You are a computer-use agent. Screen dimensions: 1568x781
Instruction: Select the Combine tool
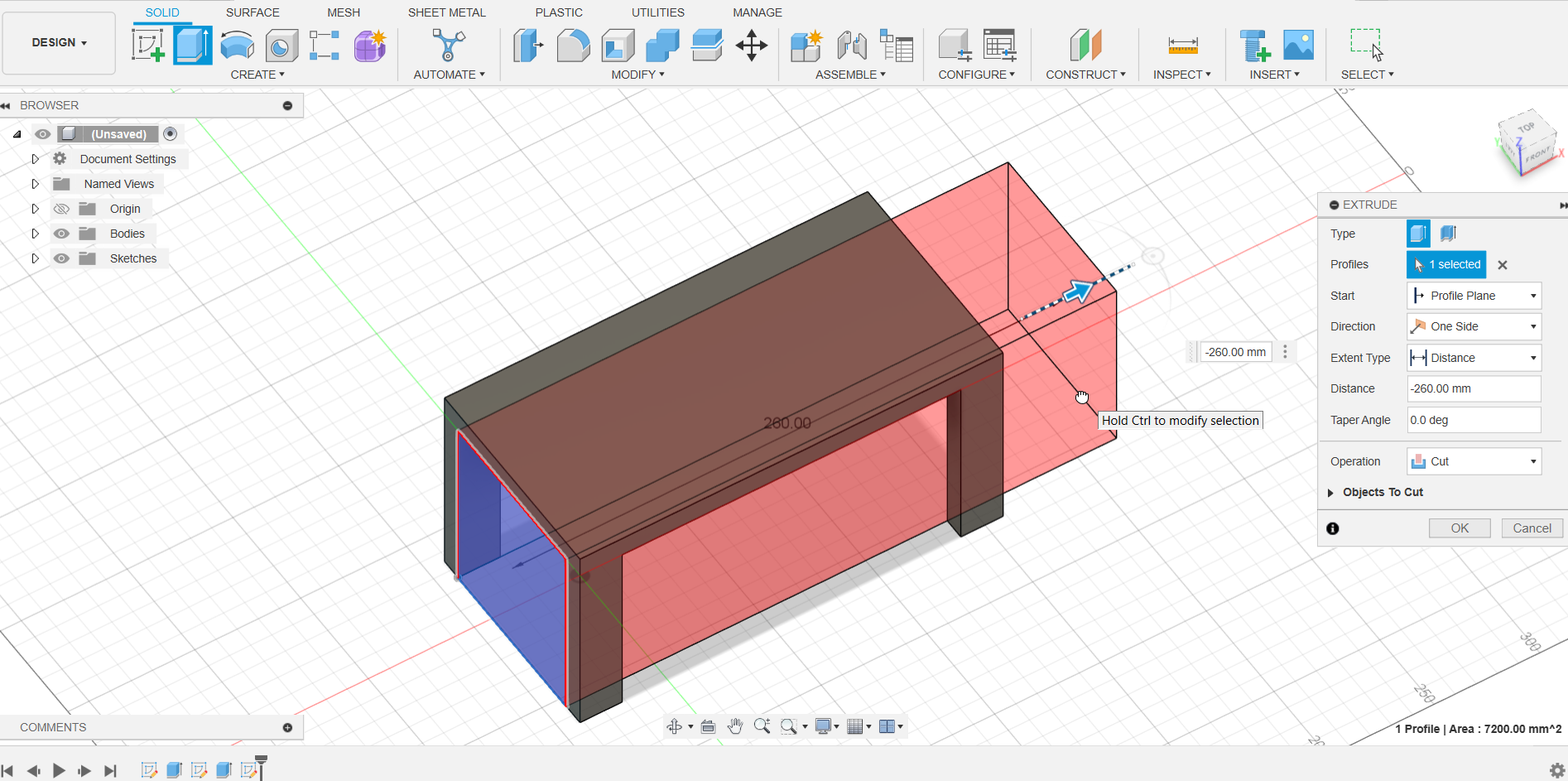[662, 46]
